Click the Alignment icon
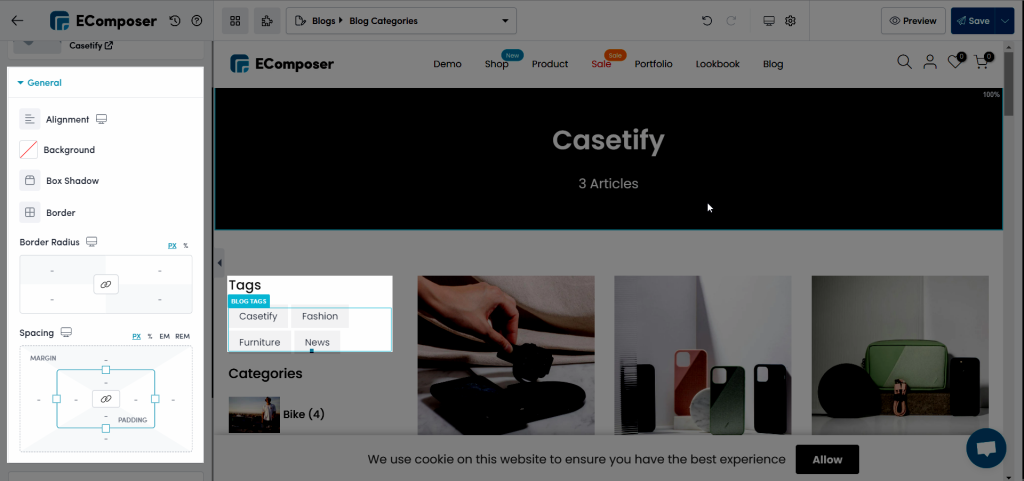Screen dimensions: 1024x481 [x=29, y=119]
